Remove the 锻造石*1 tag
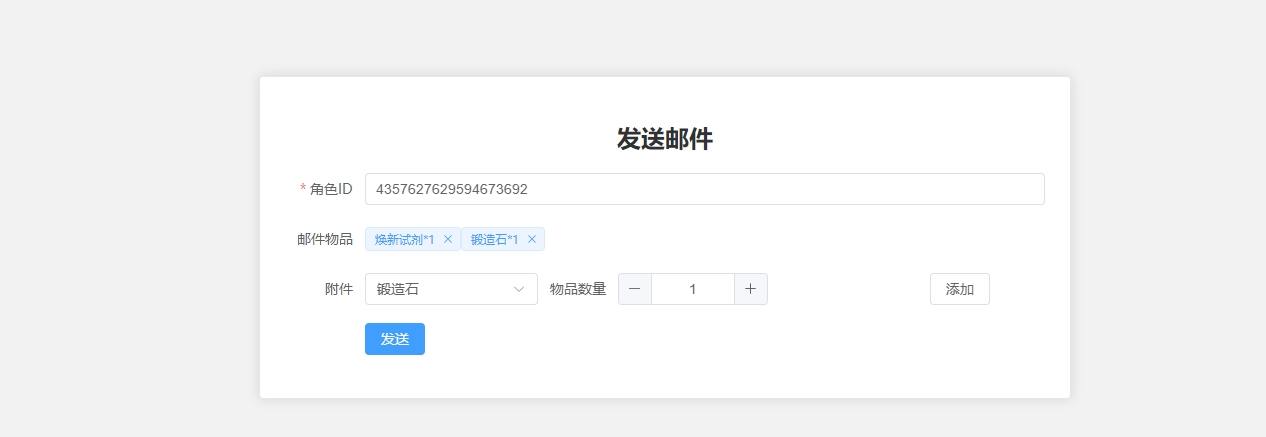This screenshot has height=437, width=1266. [532, 239]
